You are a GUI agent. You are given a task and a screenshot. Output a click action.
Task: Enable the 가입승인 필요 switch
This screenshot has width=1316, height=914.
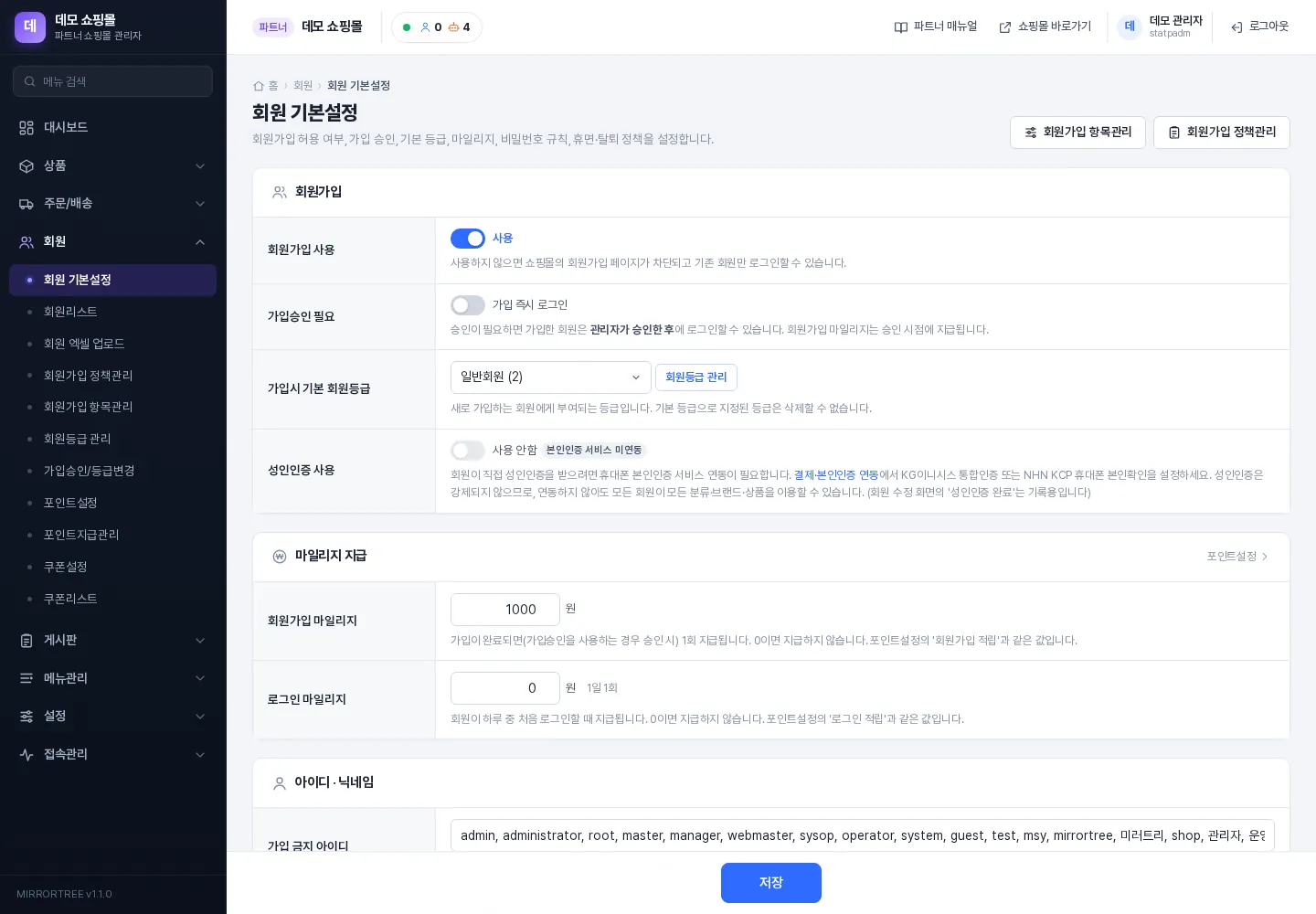[x=468, y=305]
